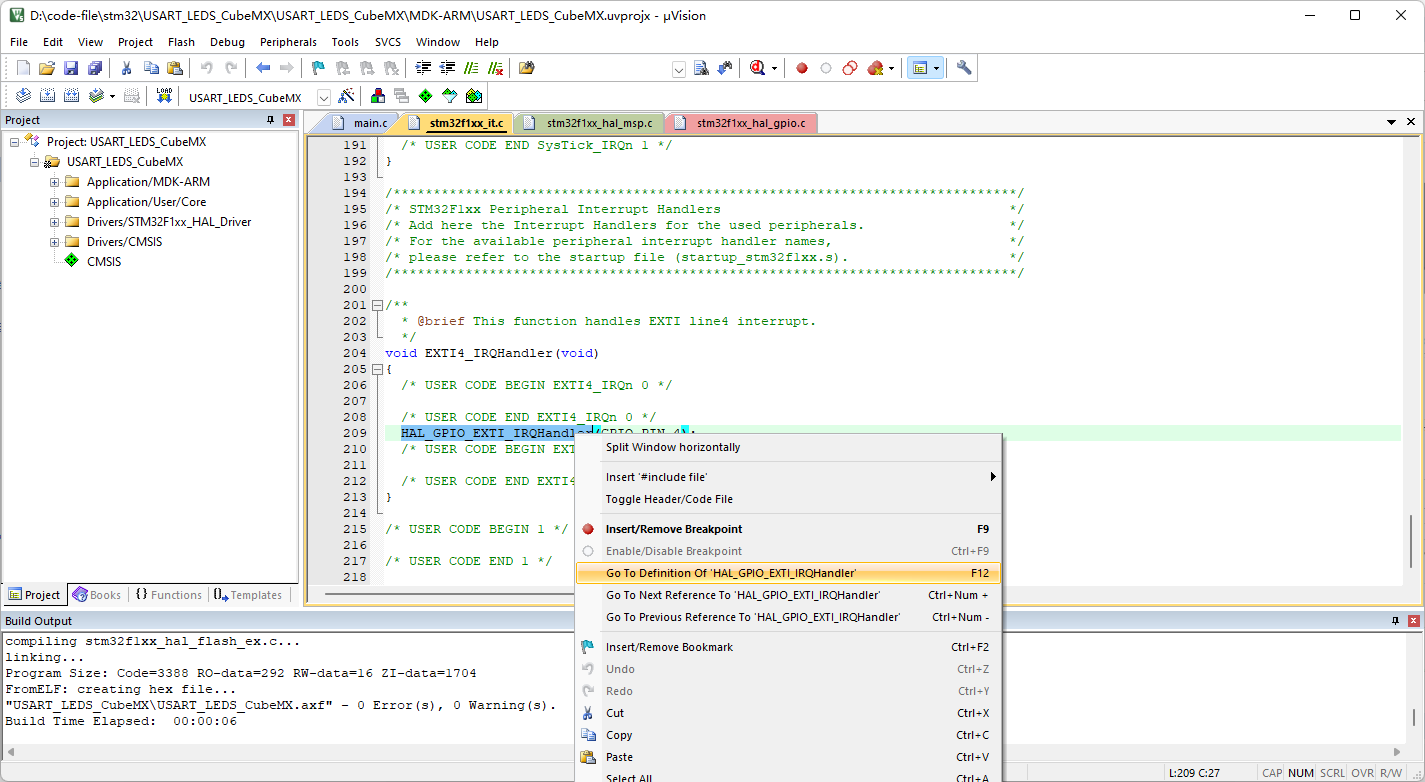Click Insert/Remove Bookmark in context menu

click(789, 647)
